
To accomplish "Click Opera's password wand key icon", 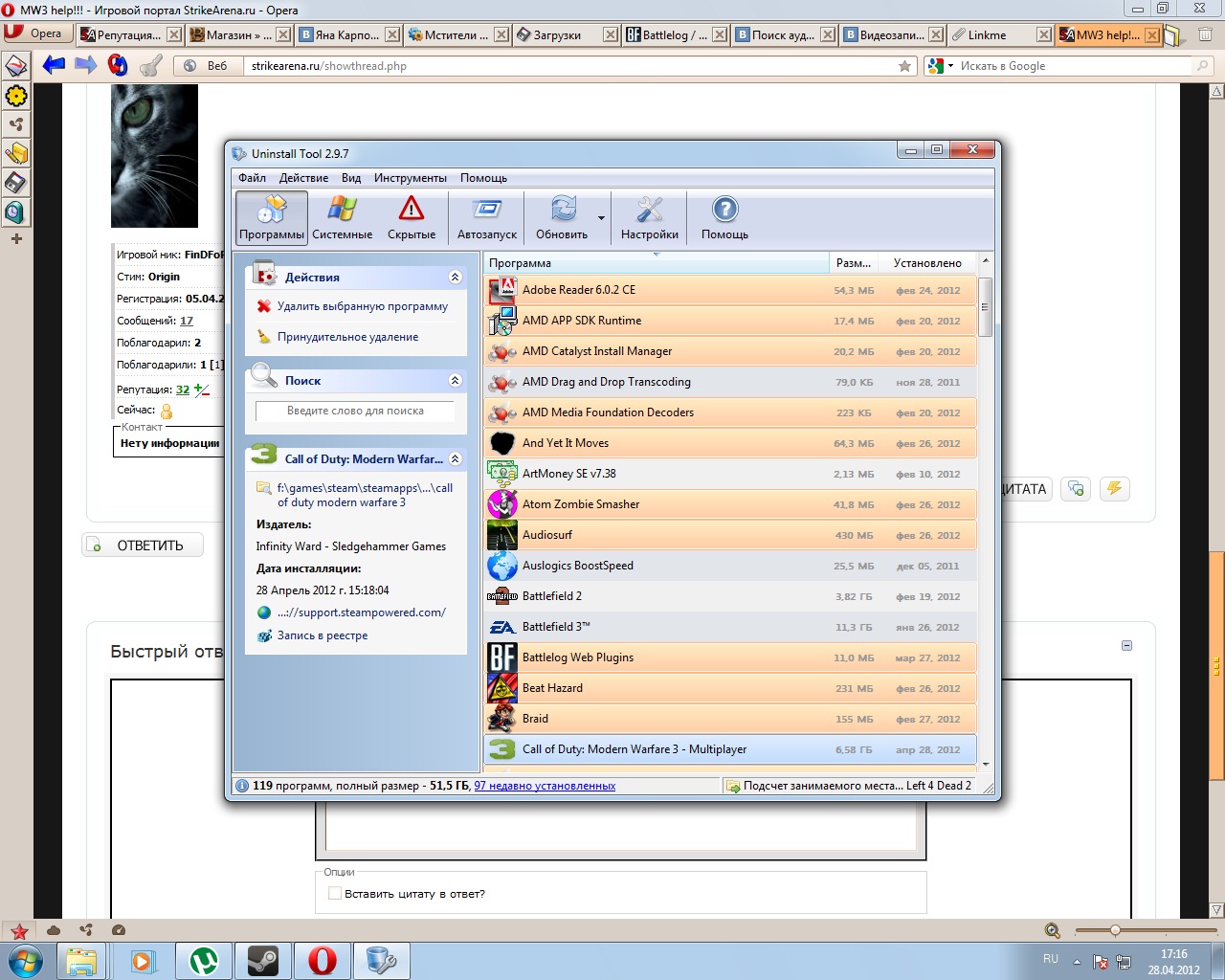I will tap(150, 65).
